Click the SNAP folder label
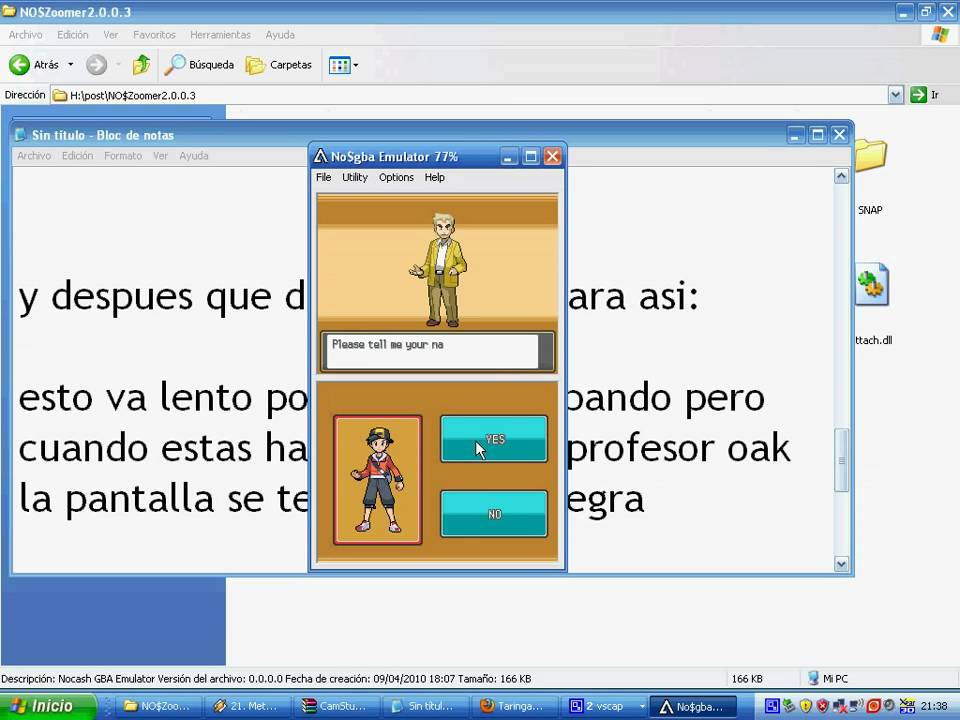960x720 pixels. coord(870,210)
